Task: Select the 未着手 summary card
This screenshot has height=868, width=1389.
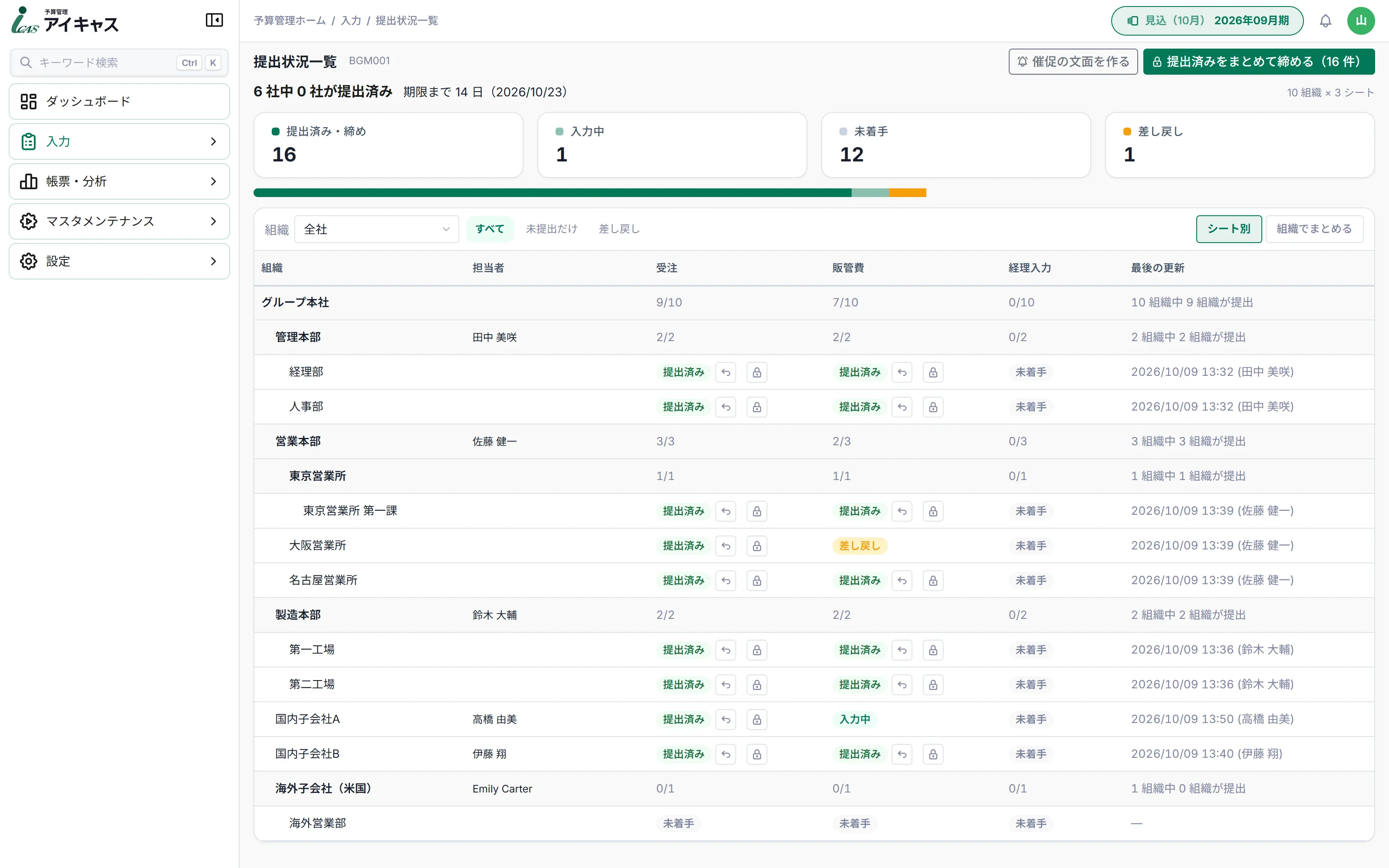Action: tap(956, 145)
